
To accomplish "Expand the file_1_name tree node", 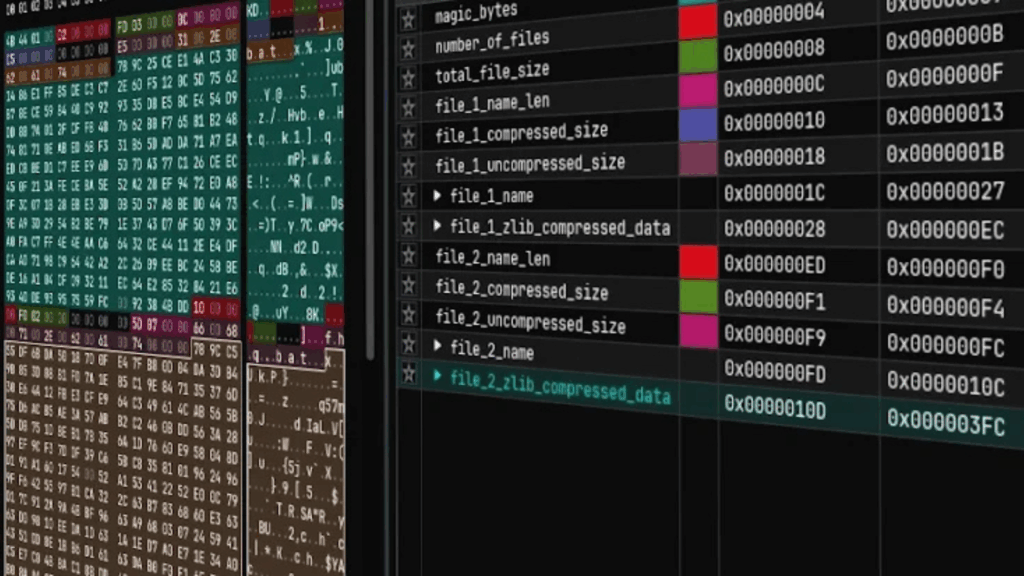I will (438, 196).
